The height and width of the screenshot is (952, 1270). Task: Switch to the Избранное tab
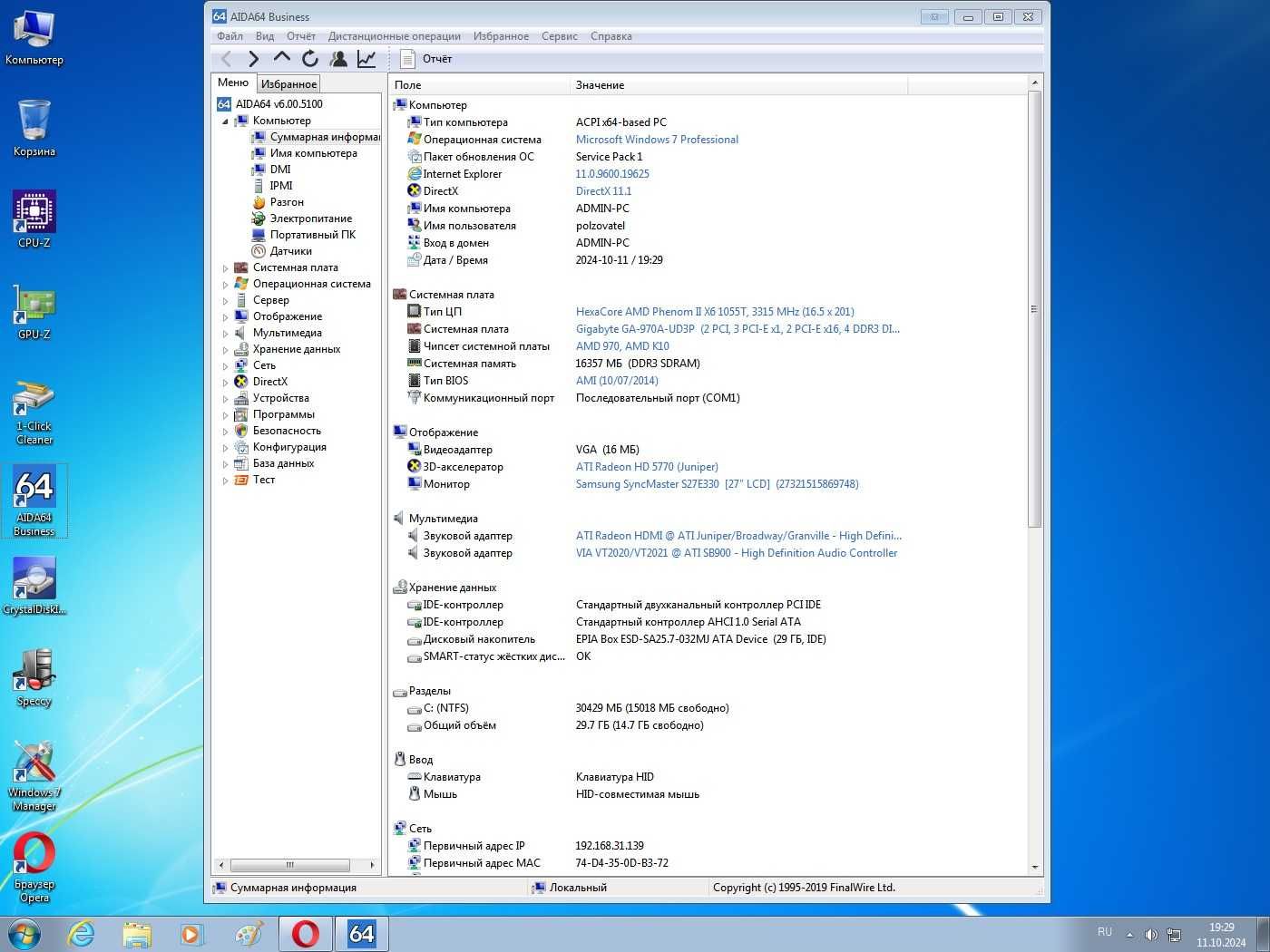tap(289, 84)
